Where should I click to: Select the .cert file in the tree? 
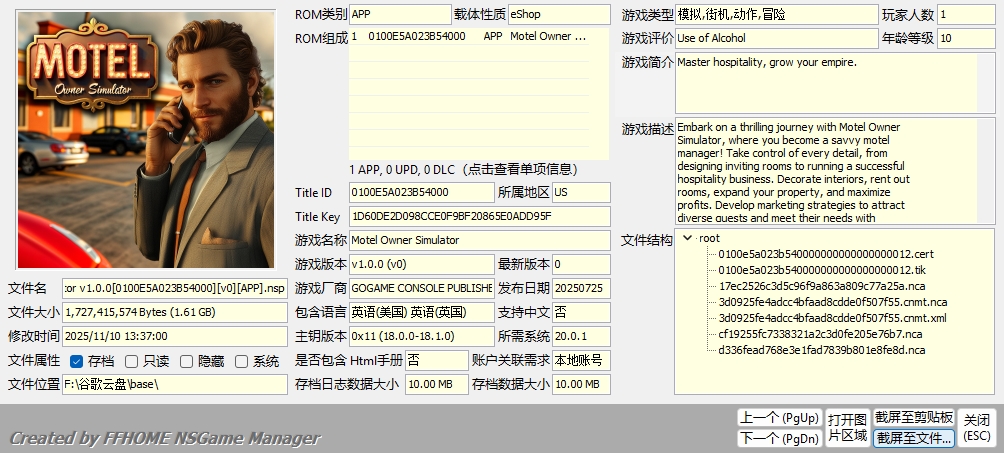[825, 254]
